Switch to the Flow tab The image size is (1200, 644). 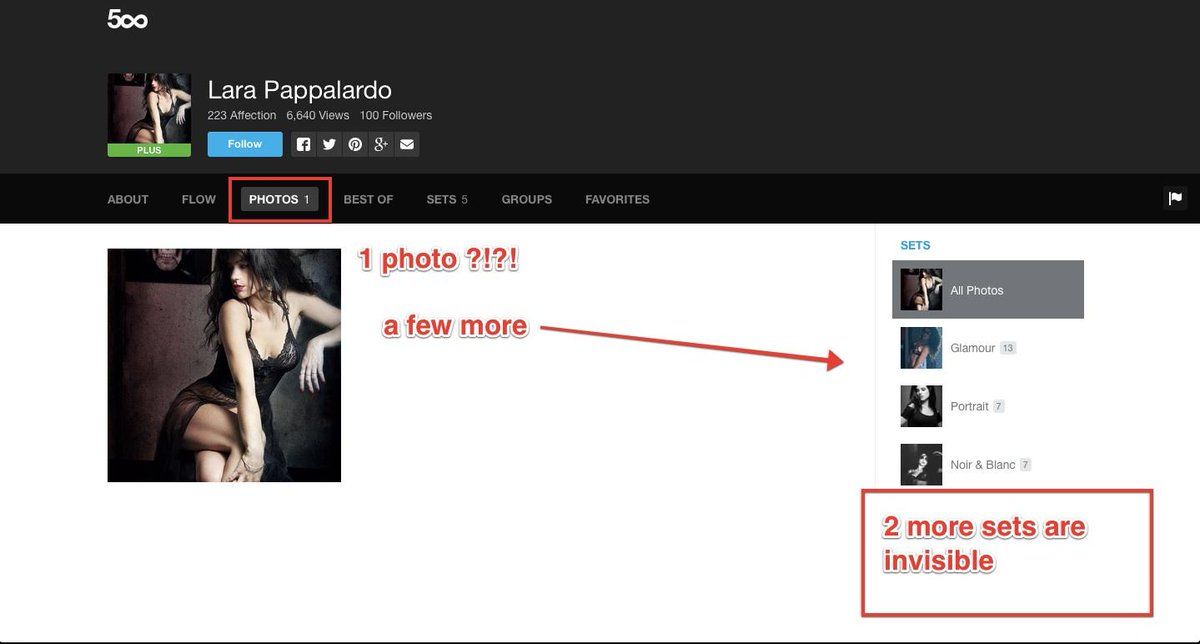click(x=199, y=200)
